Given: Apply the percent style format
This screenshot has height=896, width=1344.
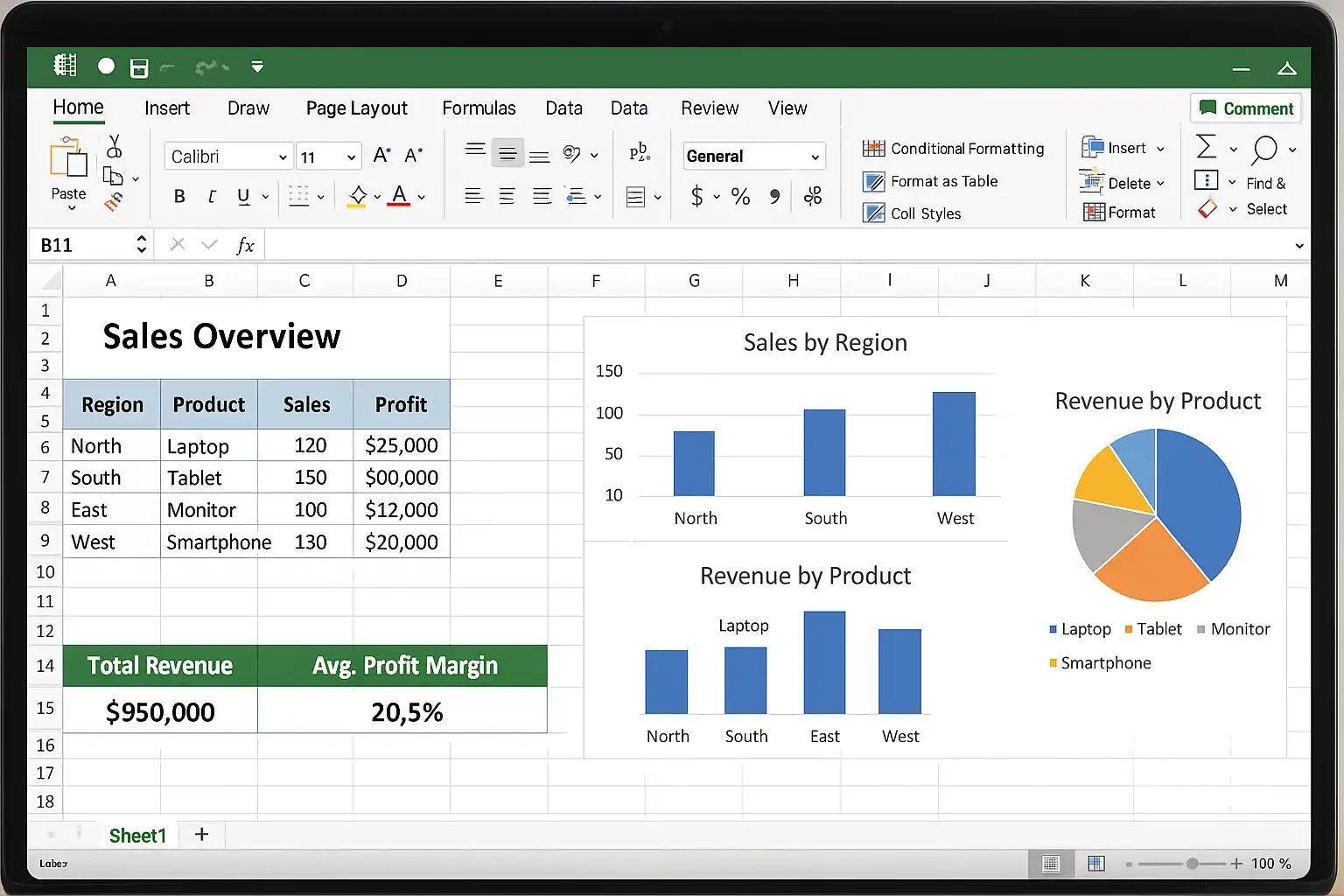Looking at the screenshot, I should pos(740,197).
